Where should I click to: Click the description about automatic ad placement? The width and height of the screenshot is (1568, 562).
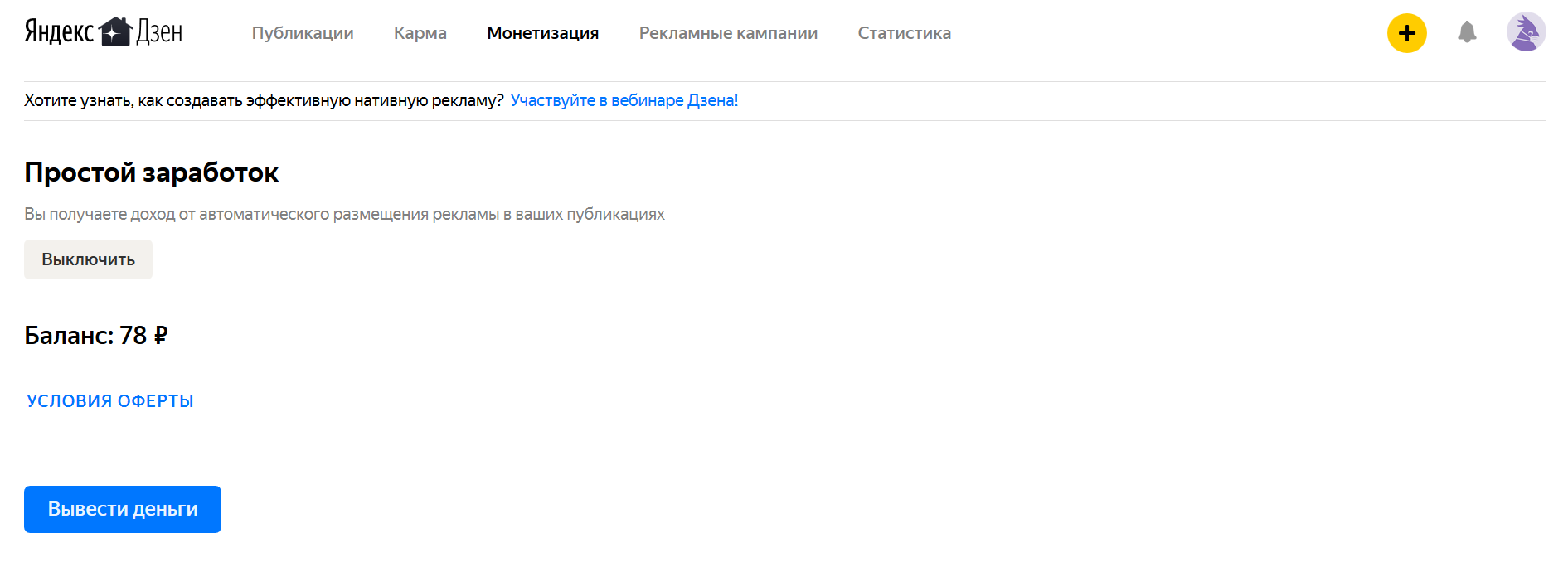(344, 214)
